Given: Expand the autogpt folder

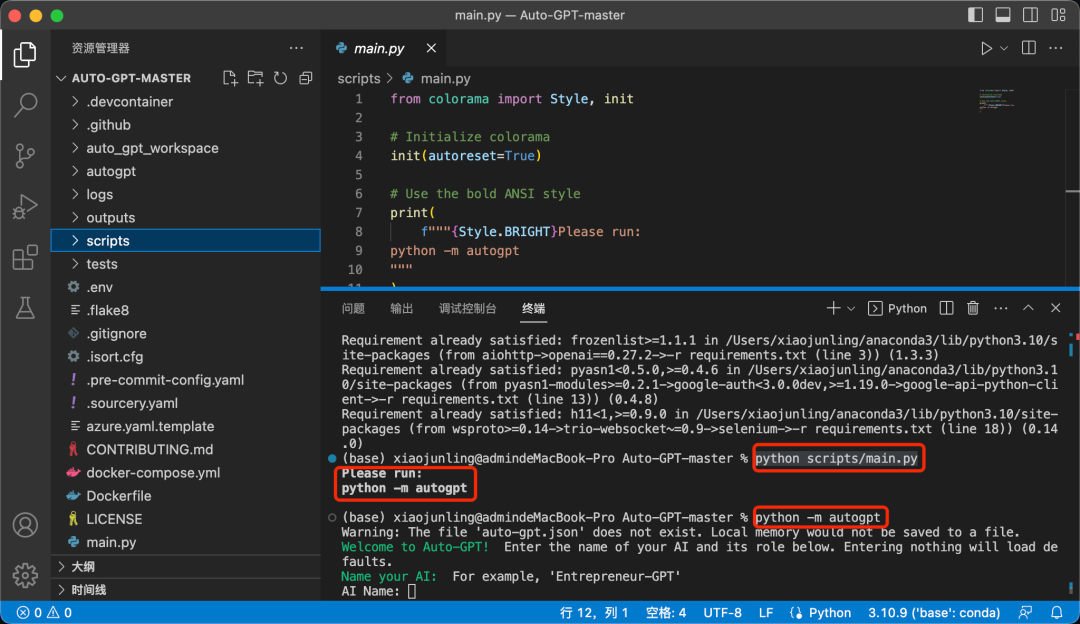Looking at the screenshot, I should tap(110, 171).
